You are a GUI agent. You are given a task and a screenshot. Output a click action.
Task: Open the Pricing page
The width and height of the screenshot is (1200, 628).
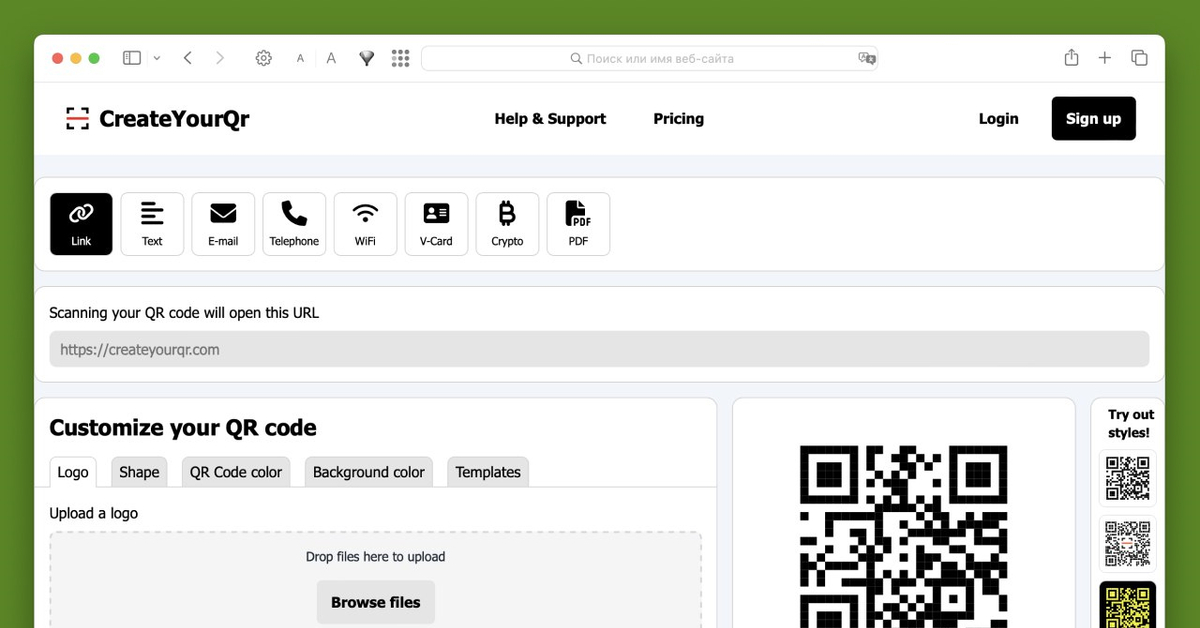point(679,119)
